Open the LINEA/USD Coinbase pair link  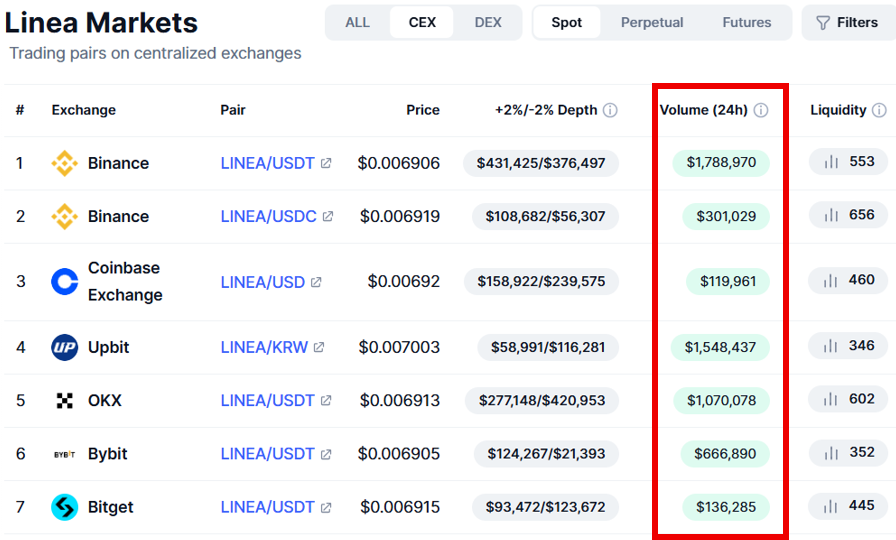click(263, 282)
